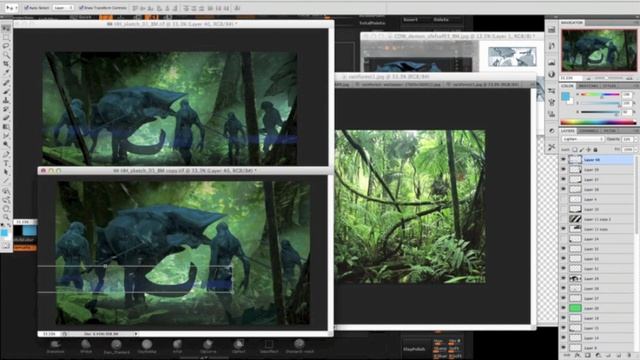This screenshot has width=640, height=360.
Task: Select the Eyedropper tool
Action: [x=6, y=73]
